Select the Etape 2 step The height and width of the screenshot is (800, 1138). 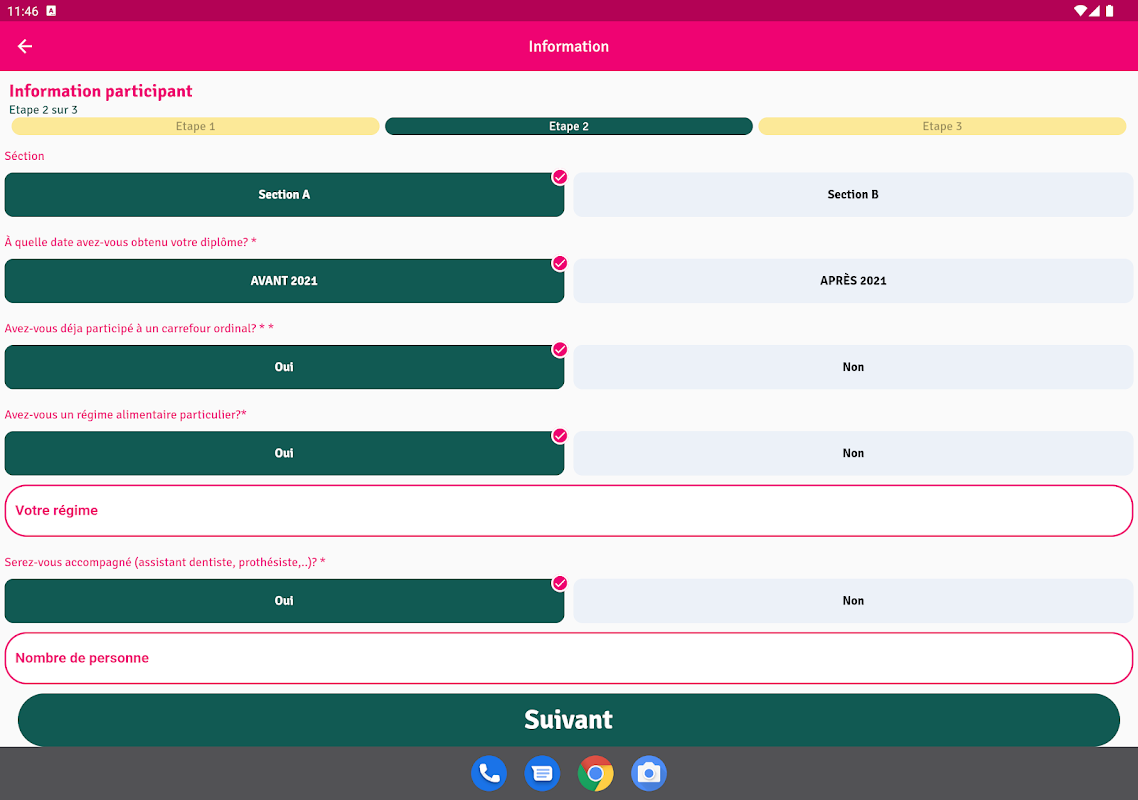click(568, 126)
